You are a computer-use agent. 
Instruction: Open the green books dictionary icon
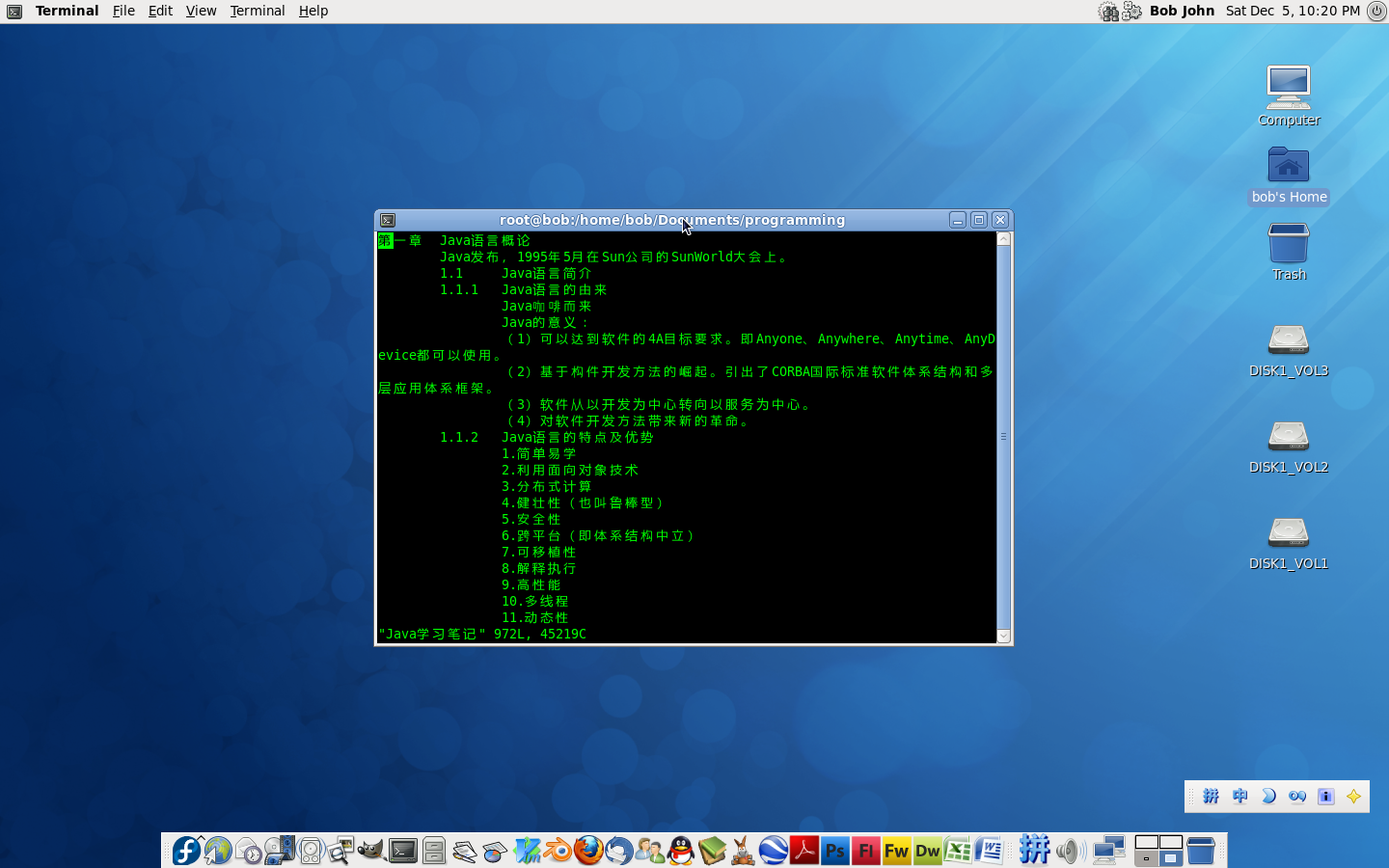pyautogui.click(x=712, y=851)
